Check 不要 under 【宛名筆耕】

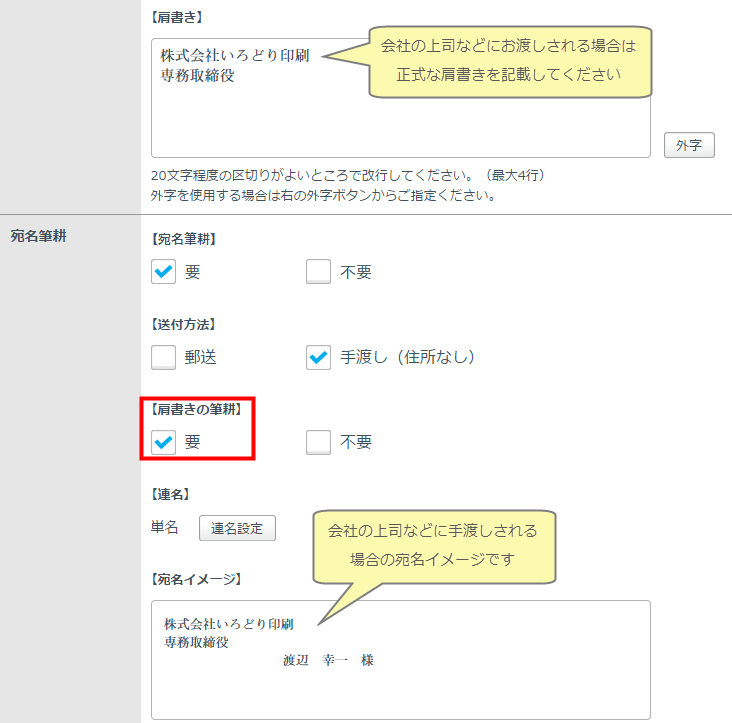coord(318,272)
